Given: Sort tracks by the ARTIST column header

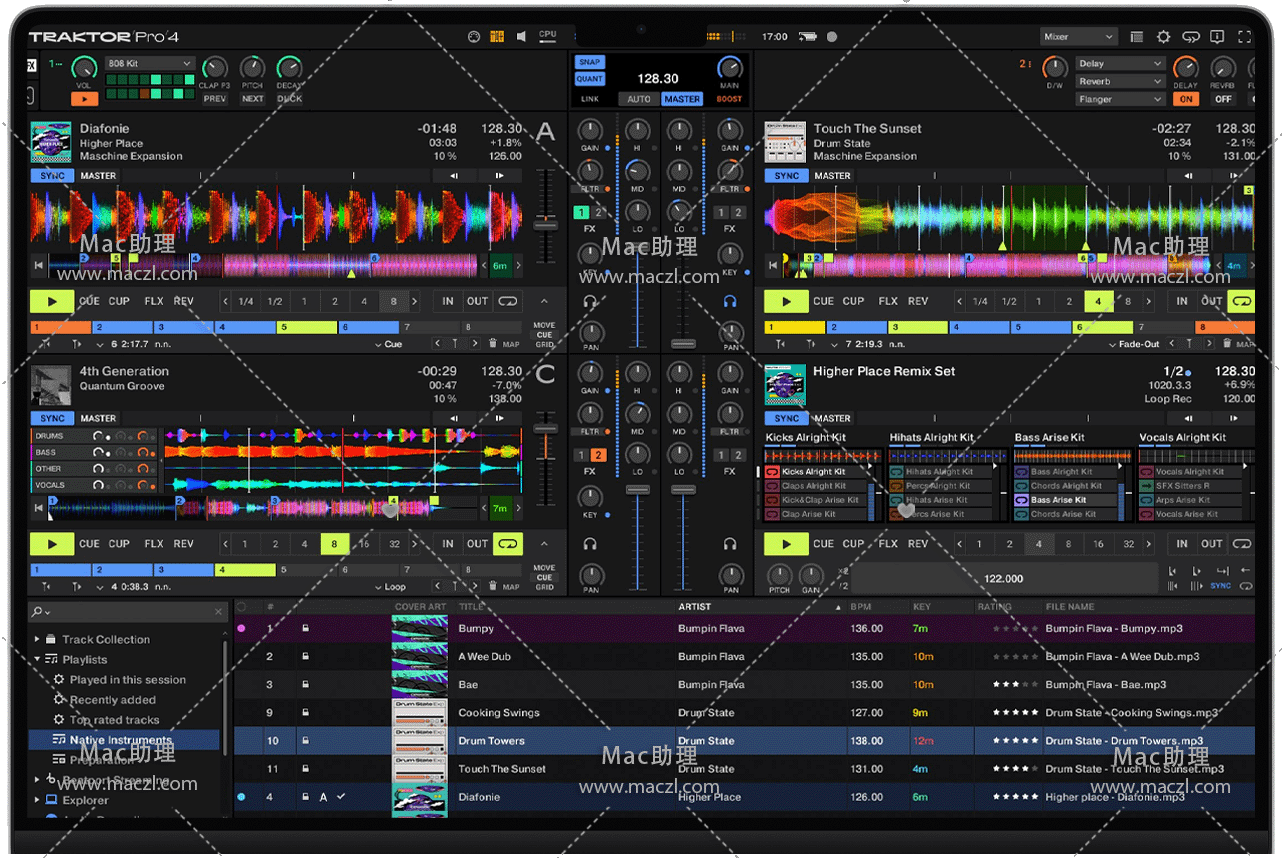Looking at the screenshot, I should [695, 607].
